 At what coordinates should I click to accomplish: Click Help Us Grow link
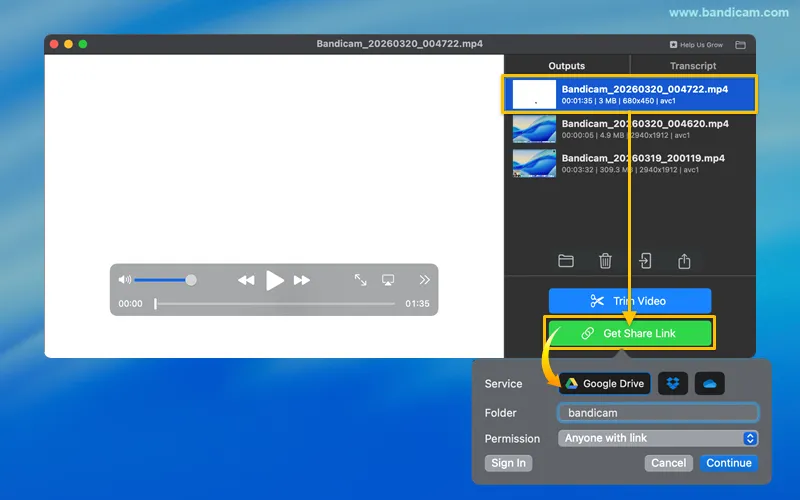[696, 45]
